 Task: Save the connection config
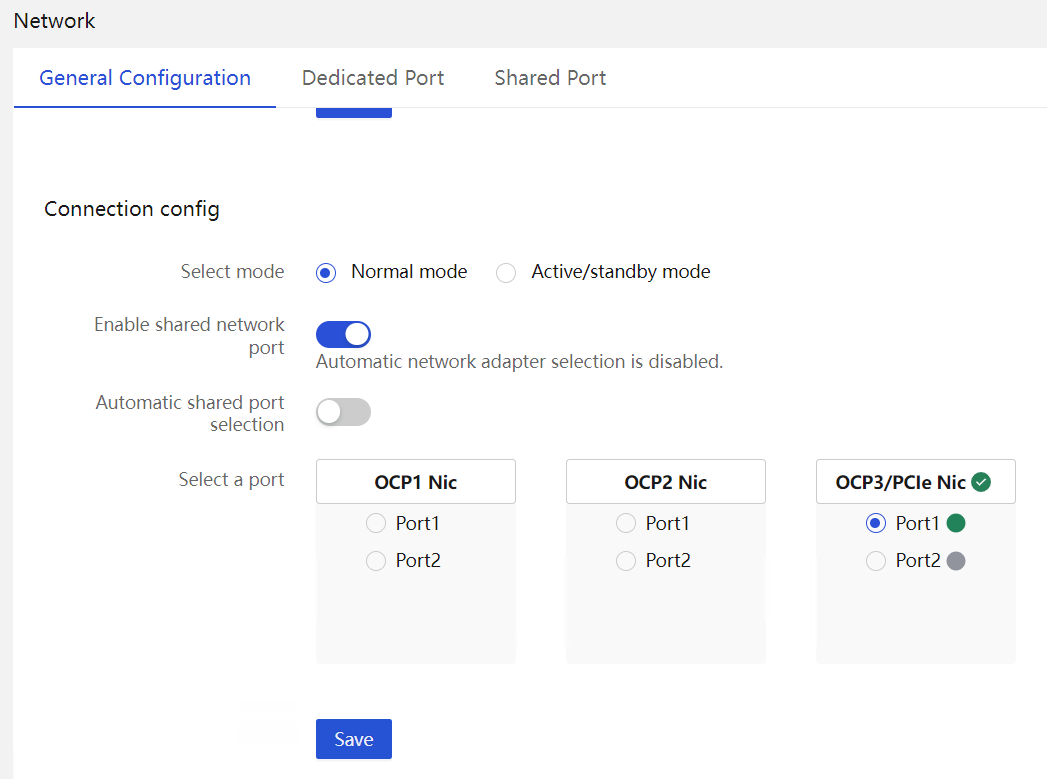(354, 739)
